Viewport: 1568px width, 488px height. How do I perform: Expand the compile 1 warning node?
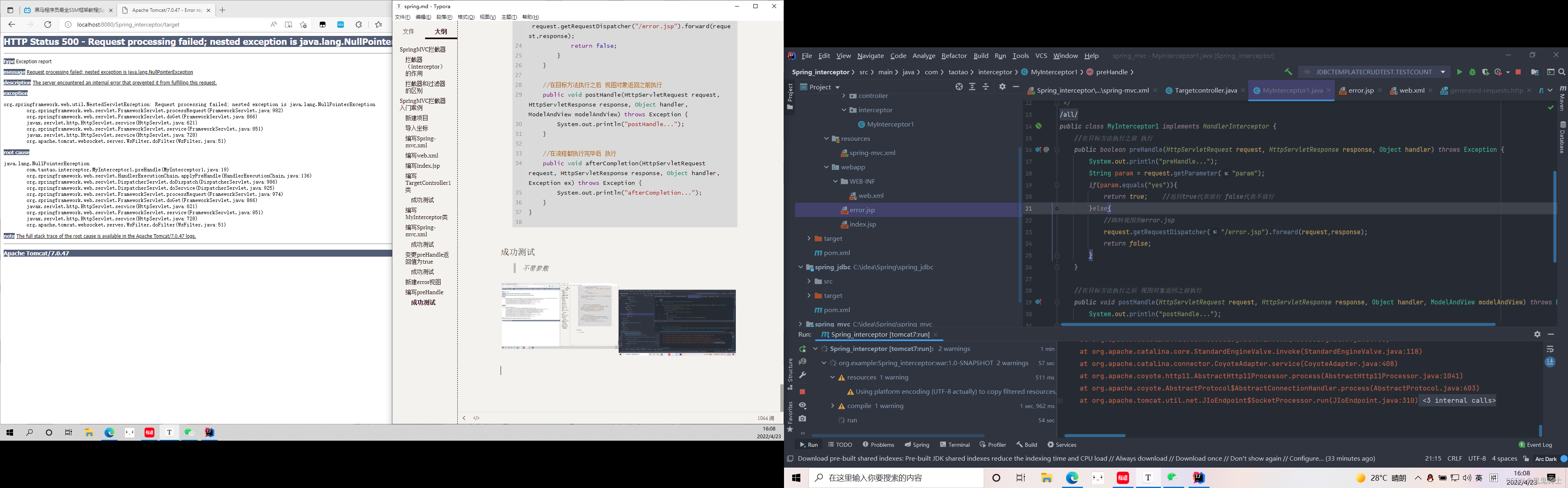click(x=833, y=406)
